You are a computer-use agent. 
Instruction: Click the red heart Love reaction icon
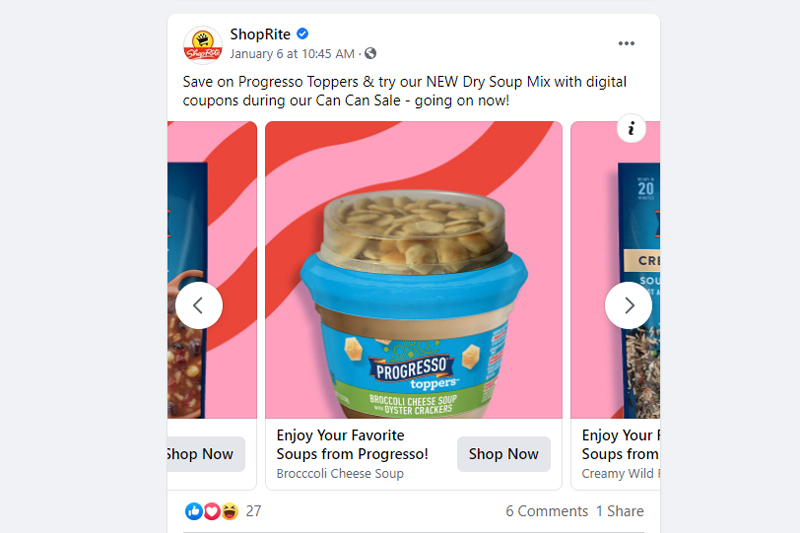212,511
